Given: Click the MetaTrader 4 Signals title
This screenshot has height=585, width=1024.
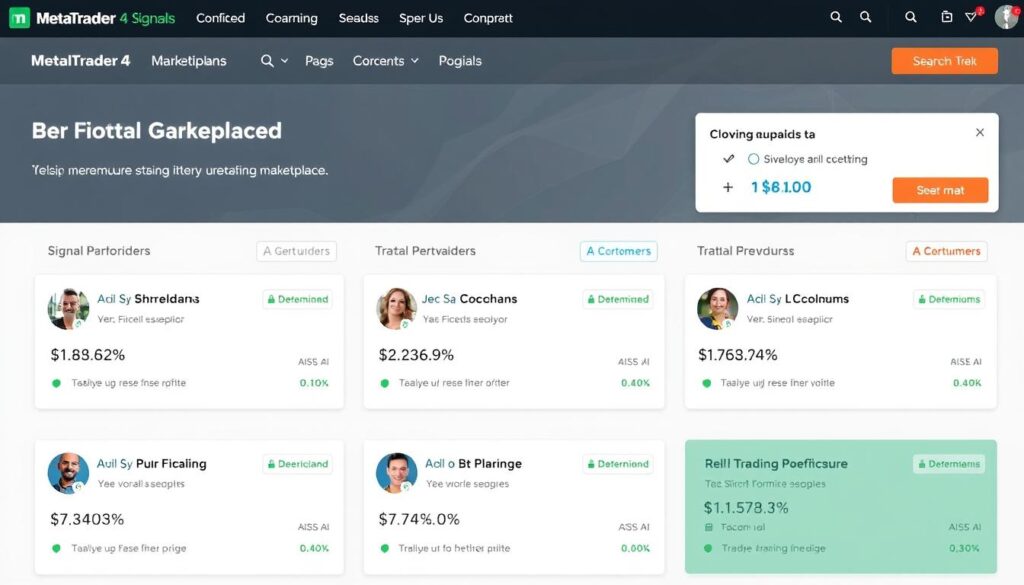Looking at the screenshot, I should tap(105, 18).
